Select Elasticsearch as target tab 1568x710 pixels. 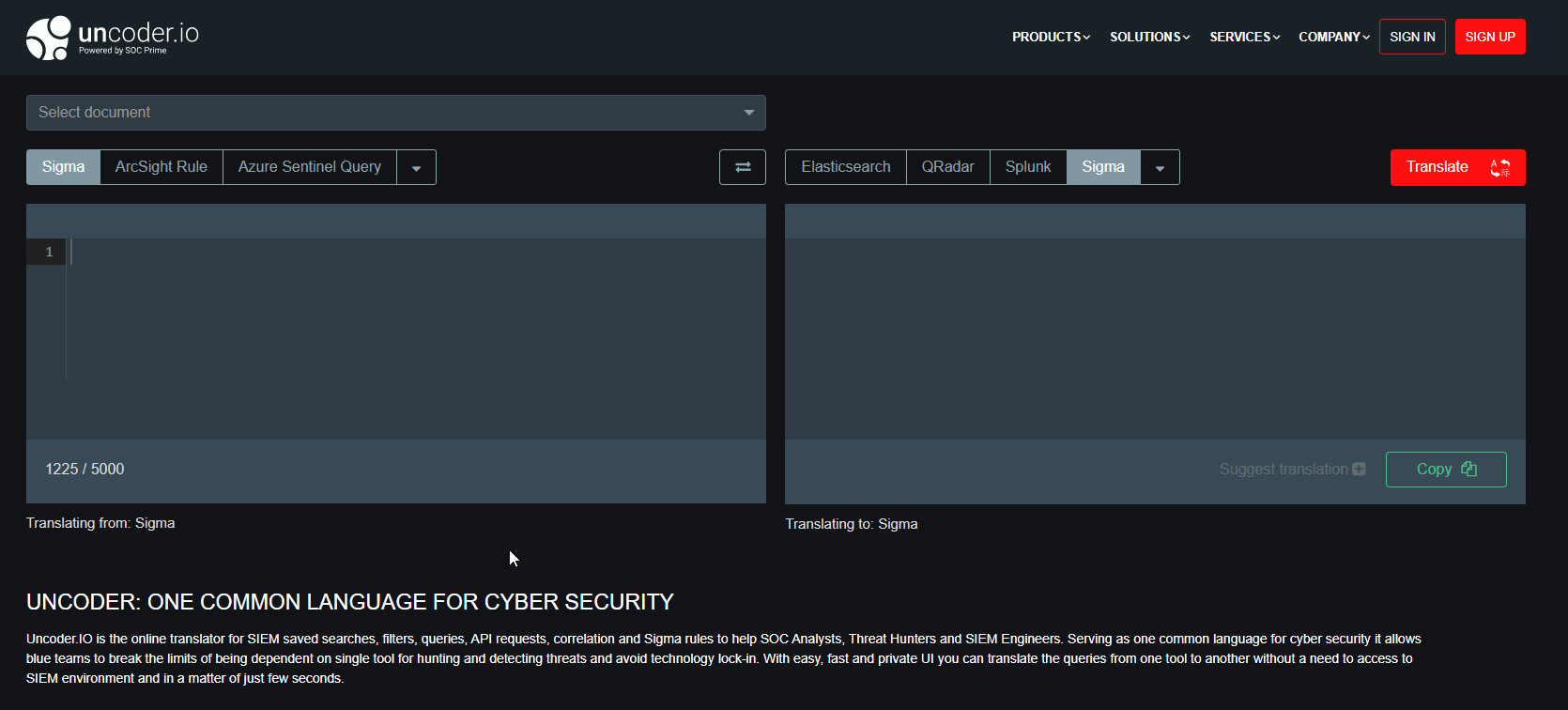click(x=846, y=167)
